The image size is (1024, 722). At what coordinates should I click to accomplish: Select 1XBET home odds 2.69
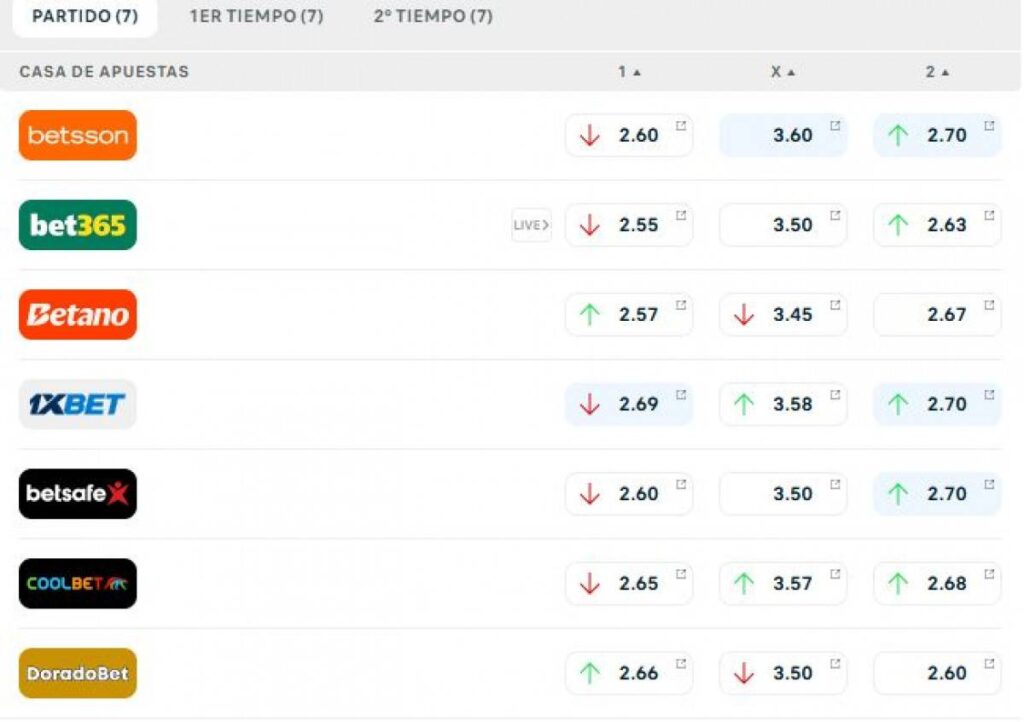click(x=628, y=404)
